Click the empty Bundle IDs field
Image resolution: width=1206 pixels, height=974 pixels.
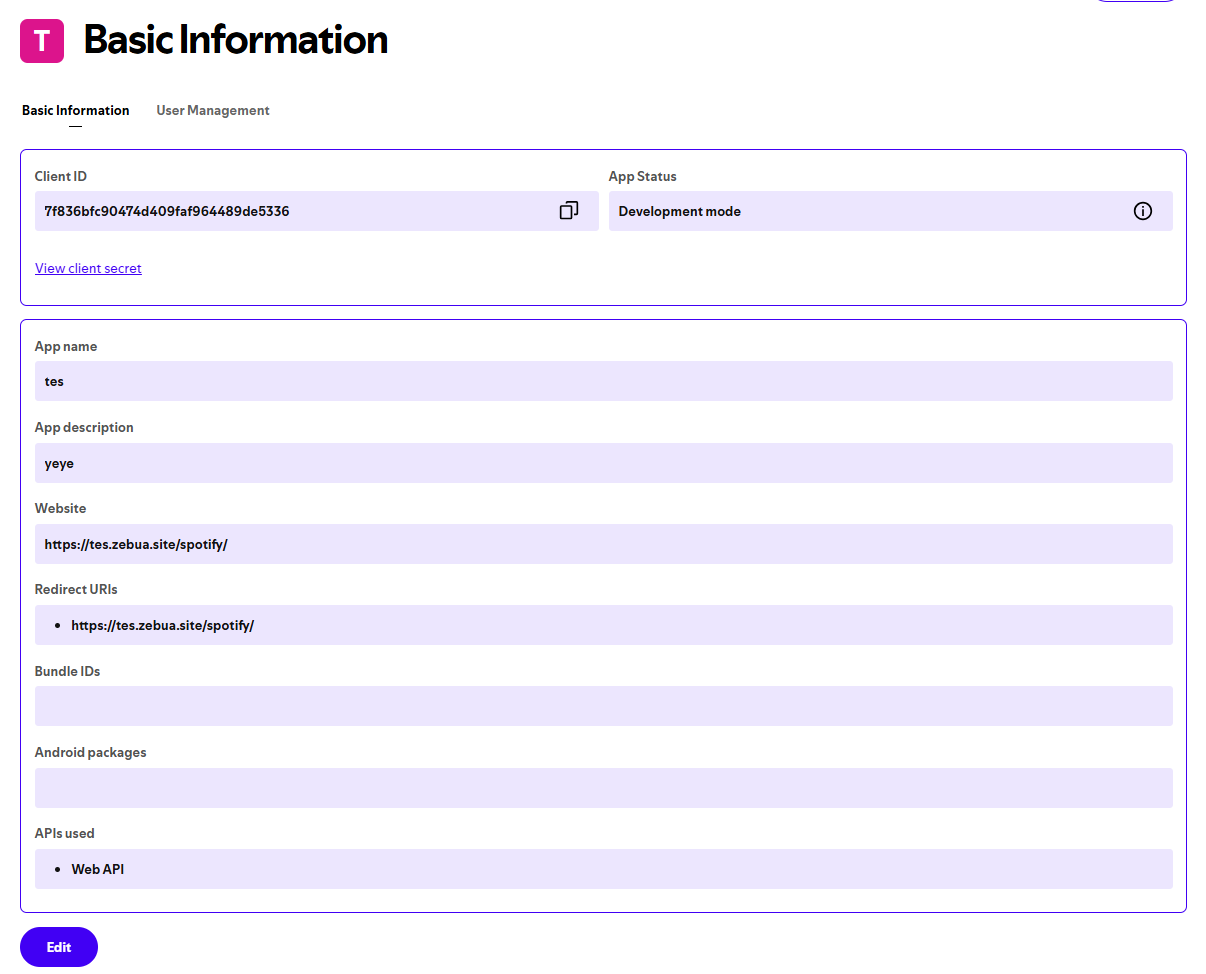pos(603,706)
